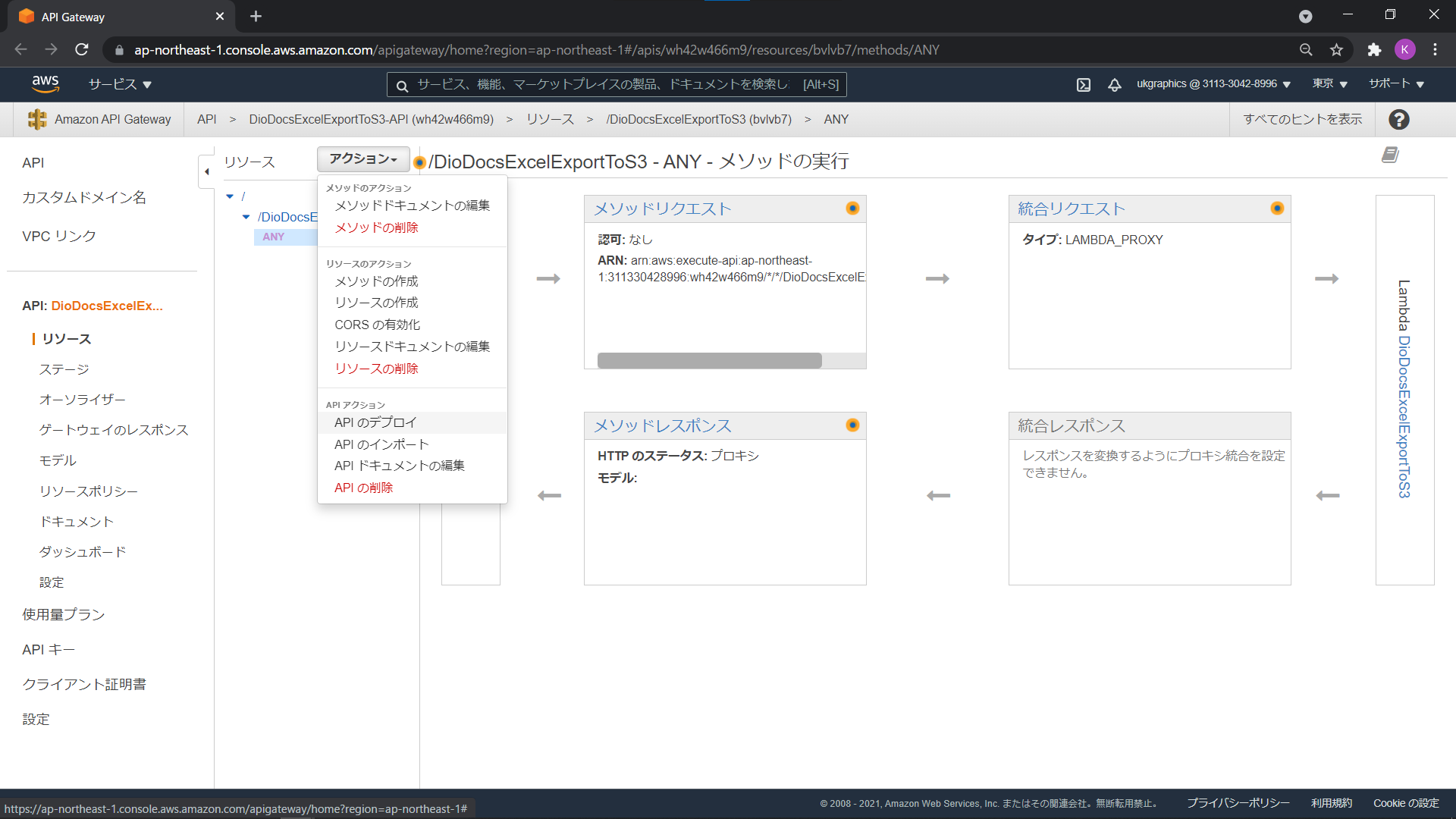Click hint dot on 統合リクエスト card
The image size is (1456, 819).
[1277, 209]
